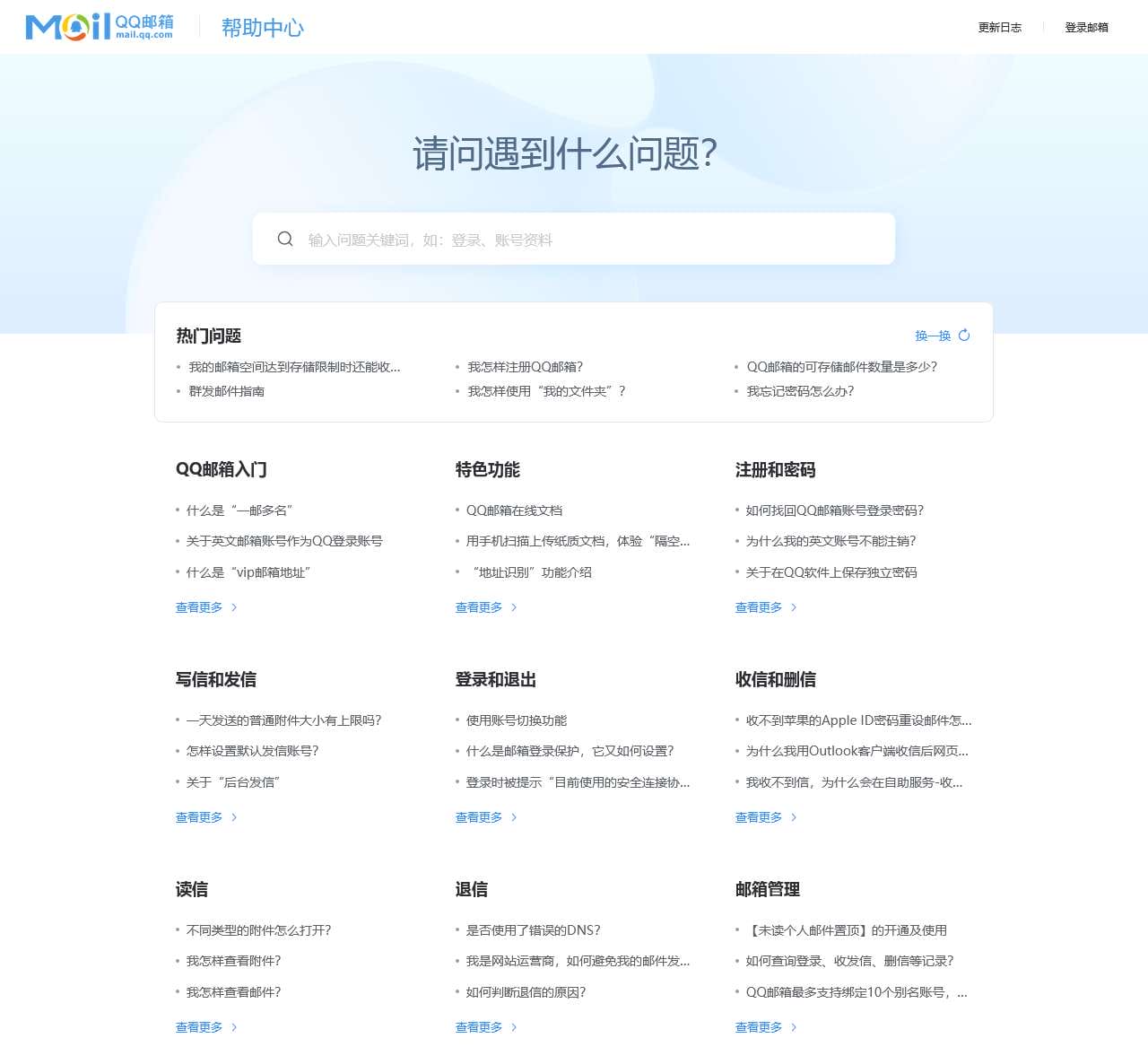This screenshot has width=1148, height=1047.
Task: Click the chevron beside 邮箱管理的查看更多
Action: [792, 1027]
